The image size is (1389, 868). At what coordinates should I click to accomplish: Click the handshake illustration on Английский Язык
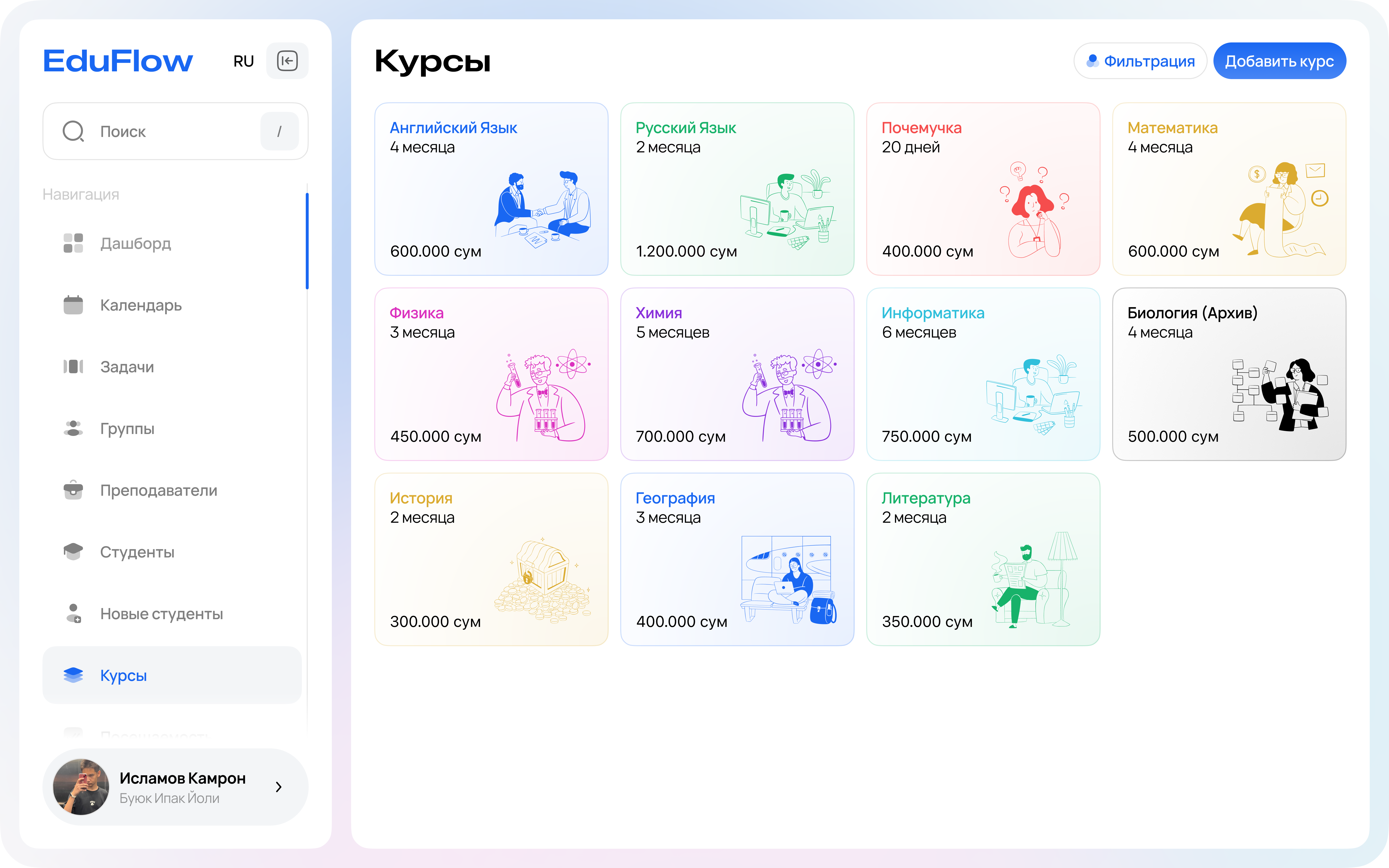(542, 210)
